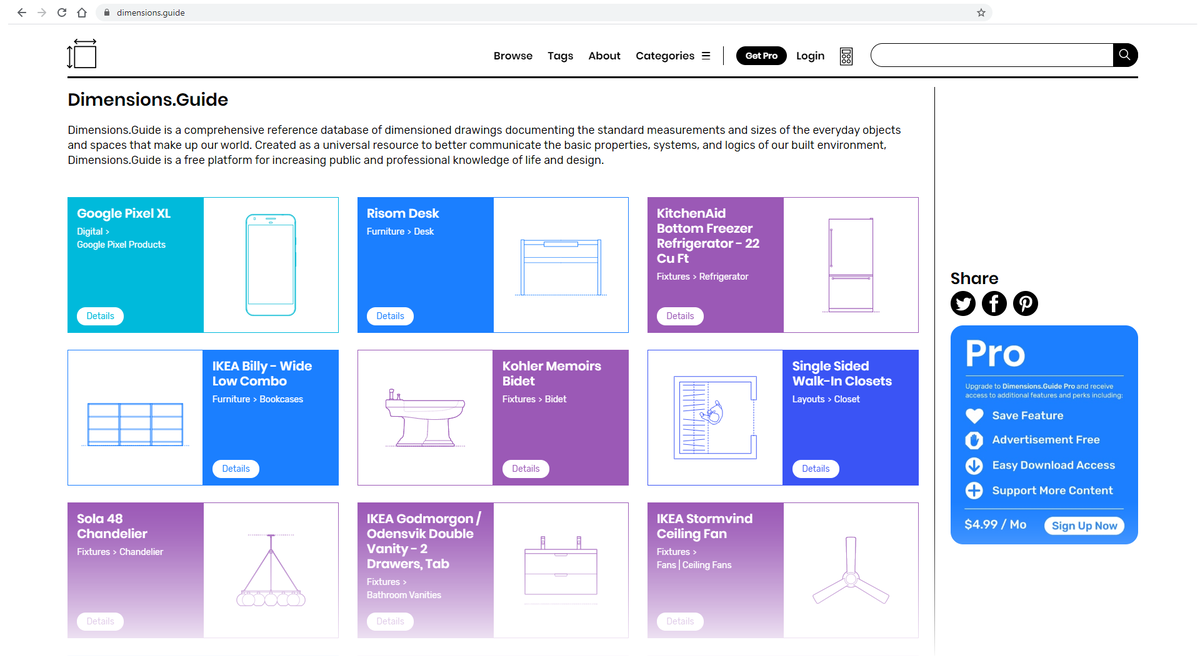The height and width of the screenshot is (662, 1200).
Task: Click the Easy Download Access arrow icon
Action: 974,465
